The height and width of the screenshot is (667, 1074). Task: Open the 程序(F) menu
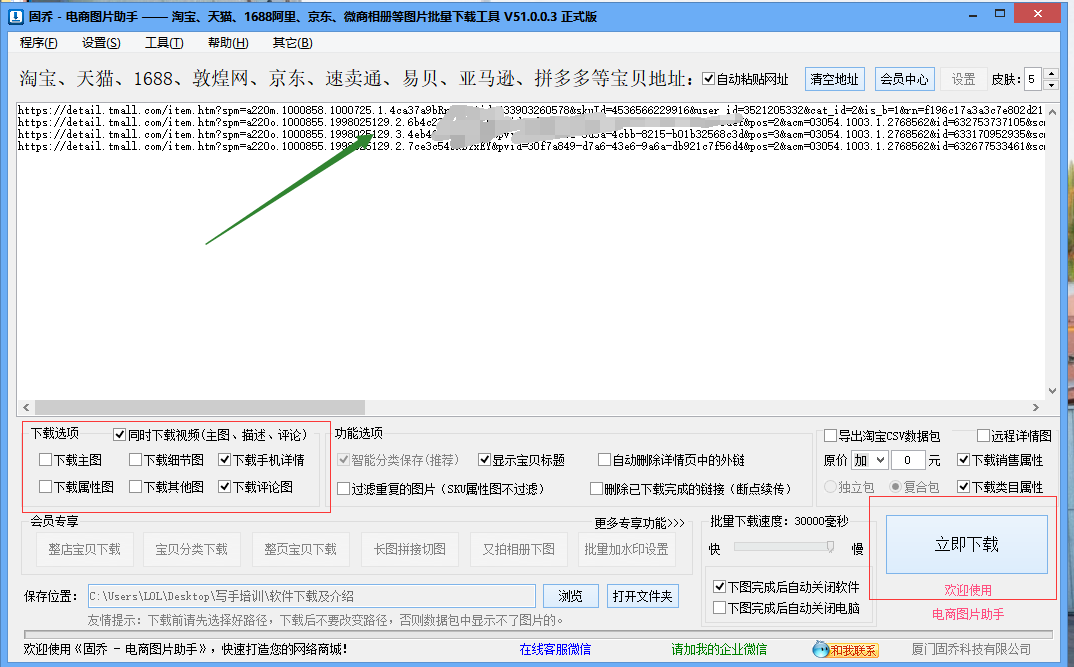(x=38, y=42)
